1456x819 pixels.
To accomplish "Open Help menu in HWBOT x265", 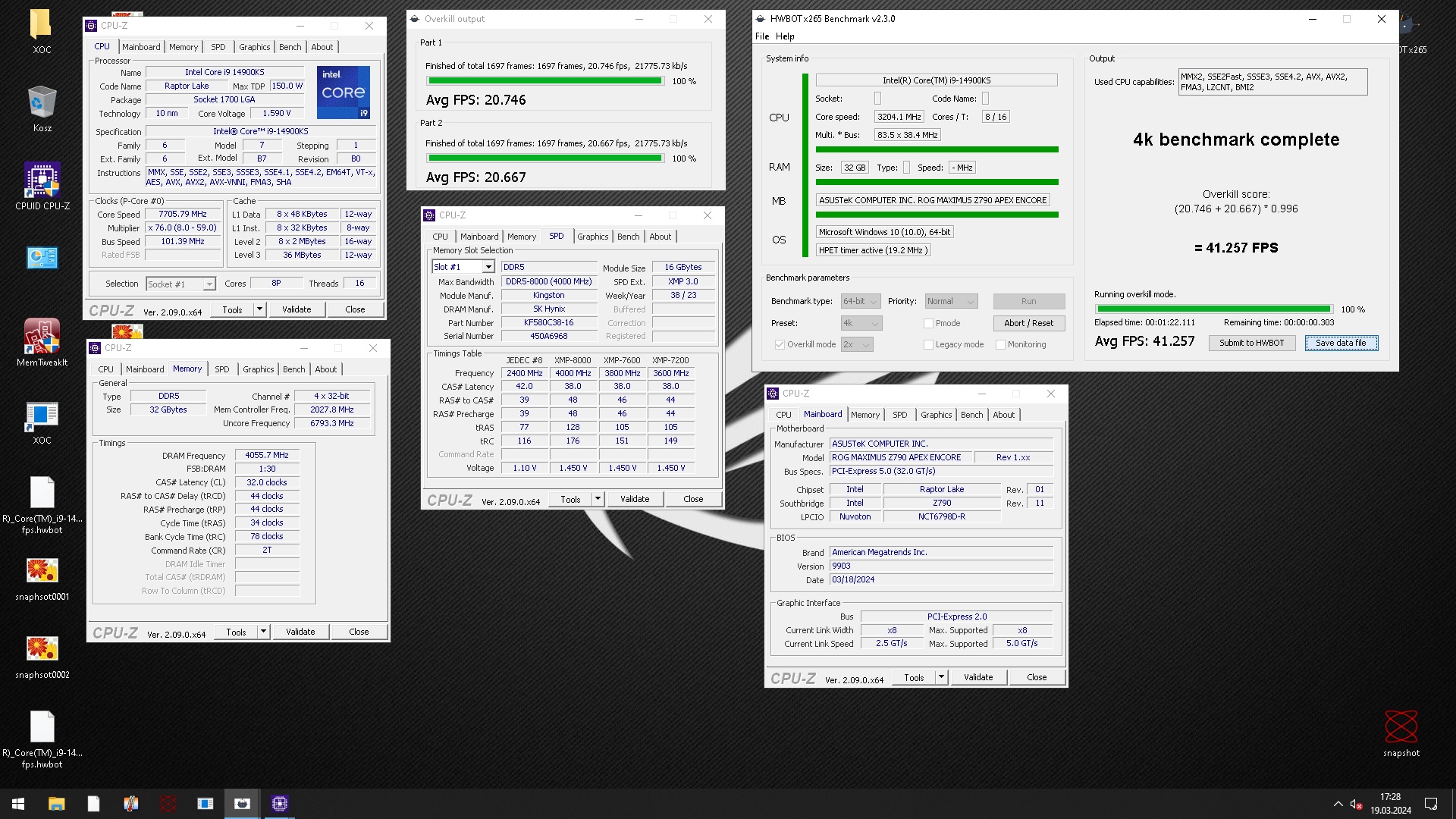I will (x=785, y=36).
